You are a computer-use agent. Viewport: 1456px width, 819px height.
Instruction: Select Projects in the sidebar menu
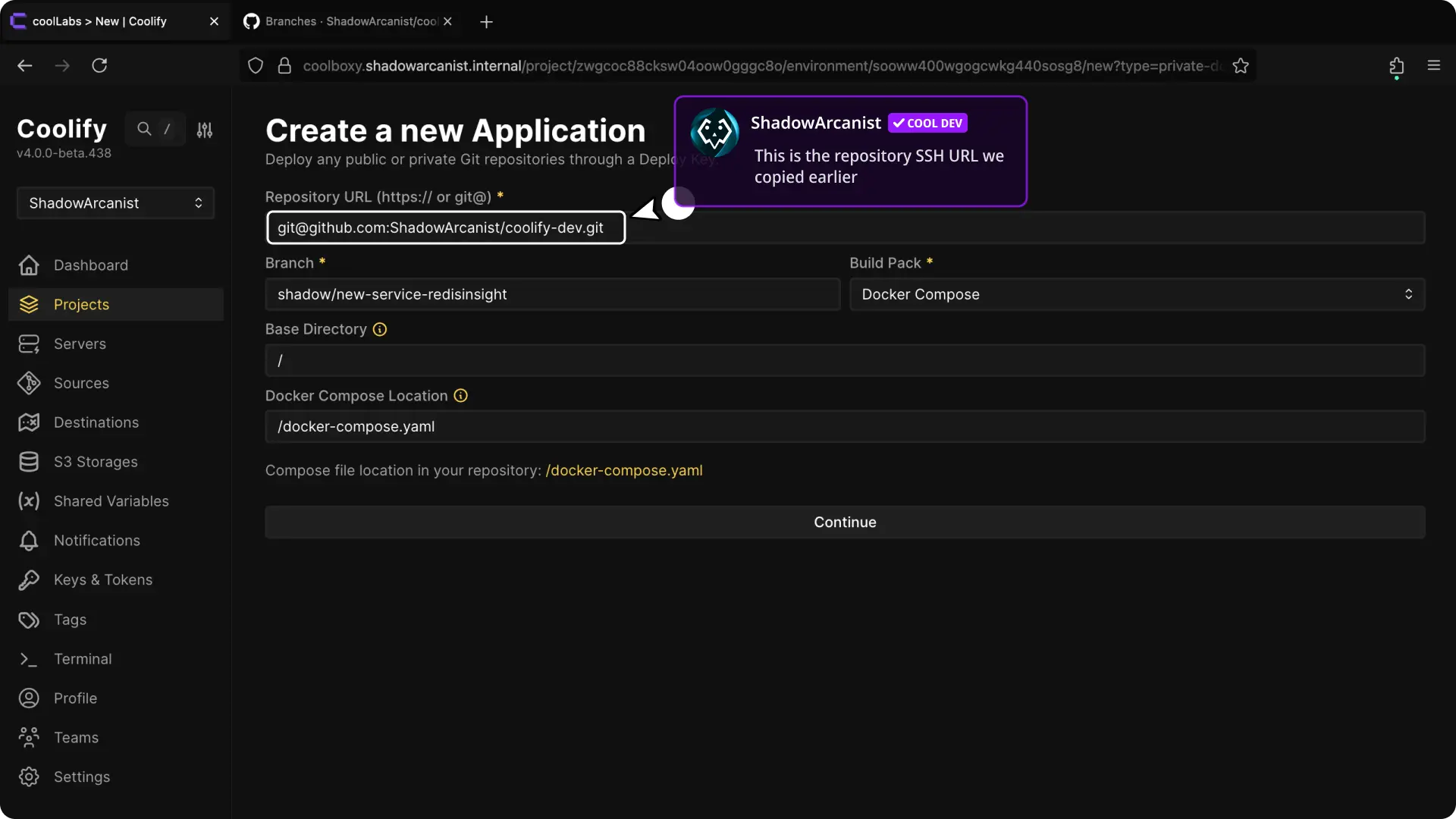tap(81, 304)
